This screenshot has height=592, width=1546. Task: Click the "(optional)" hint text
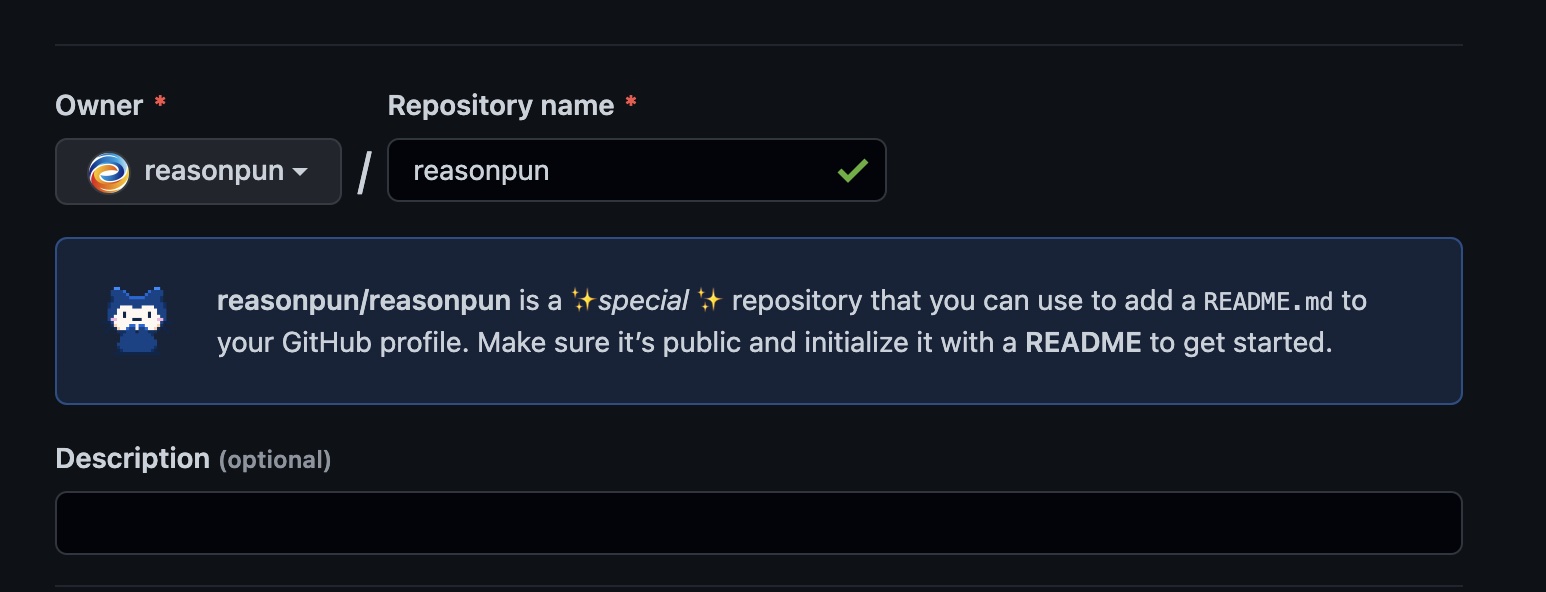pyautogui.click(x=275, y=460)
